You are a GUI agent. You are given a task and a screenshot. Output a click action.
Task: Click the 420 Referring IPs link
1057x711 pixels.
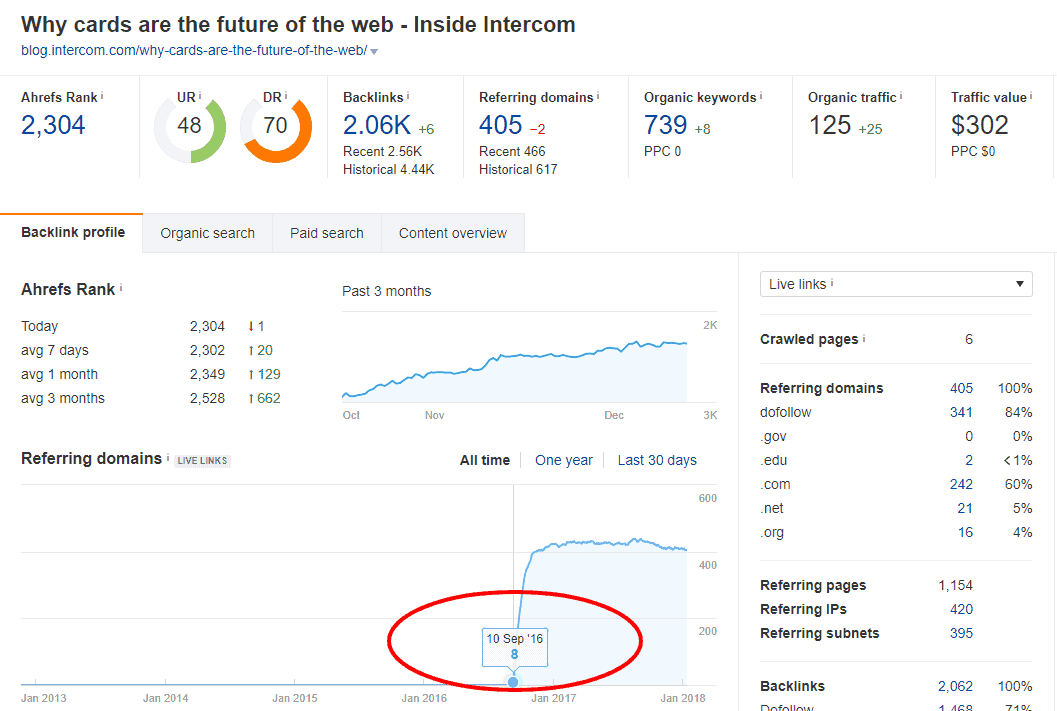point(961,609)
